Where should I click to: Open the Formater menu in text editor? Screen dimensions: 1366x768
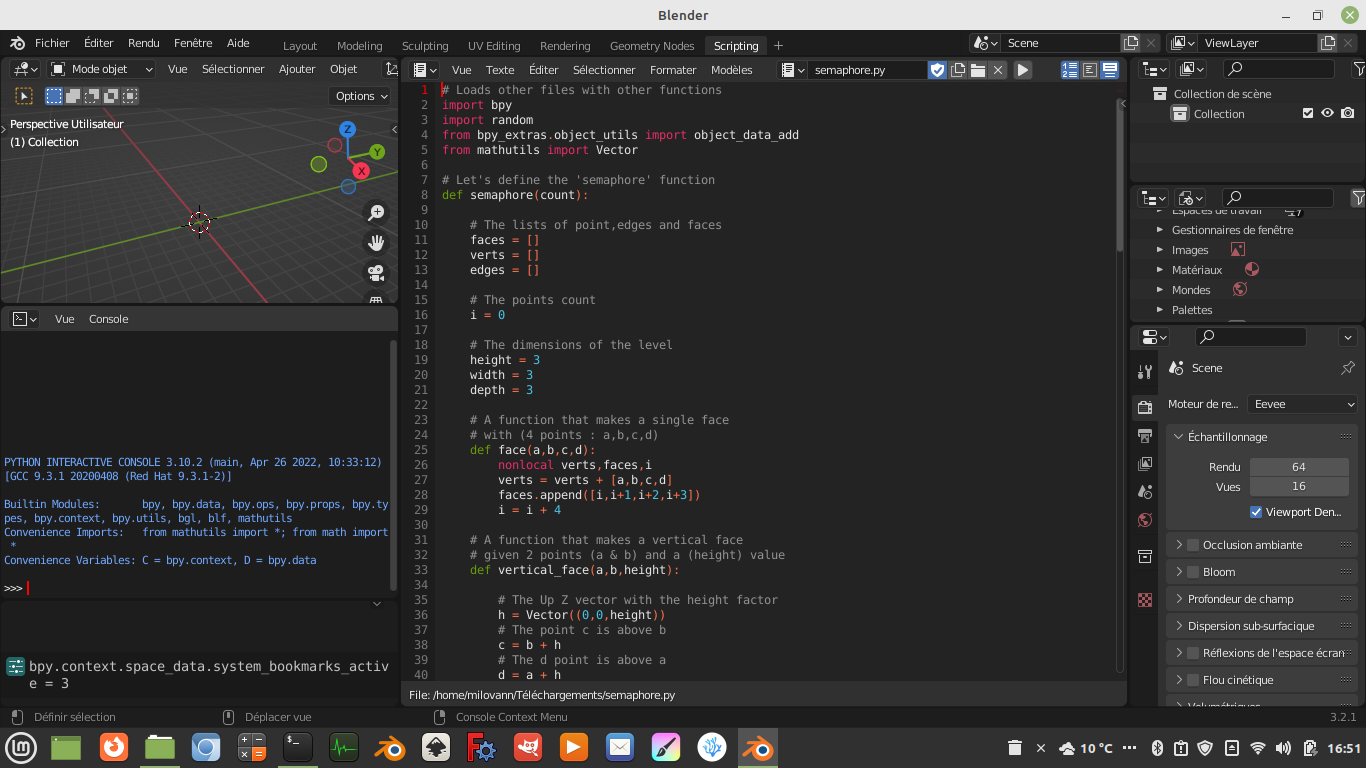click(672, 70)
